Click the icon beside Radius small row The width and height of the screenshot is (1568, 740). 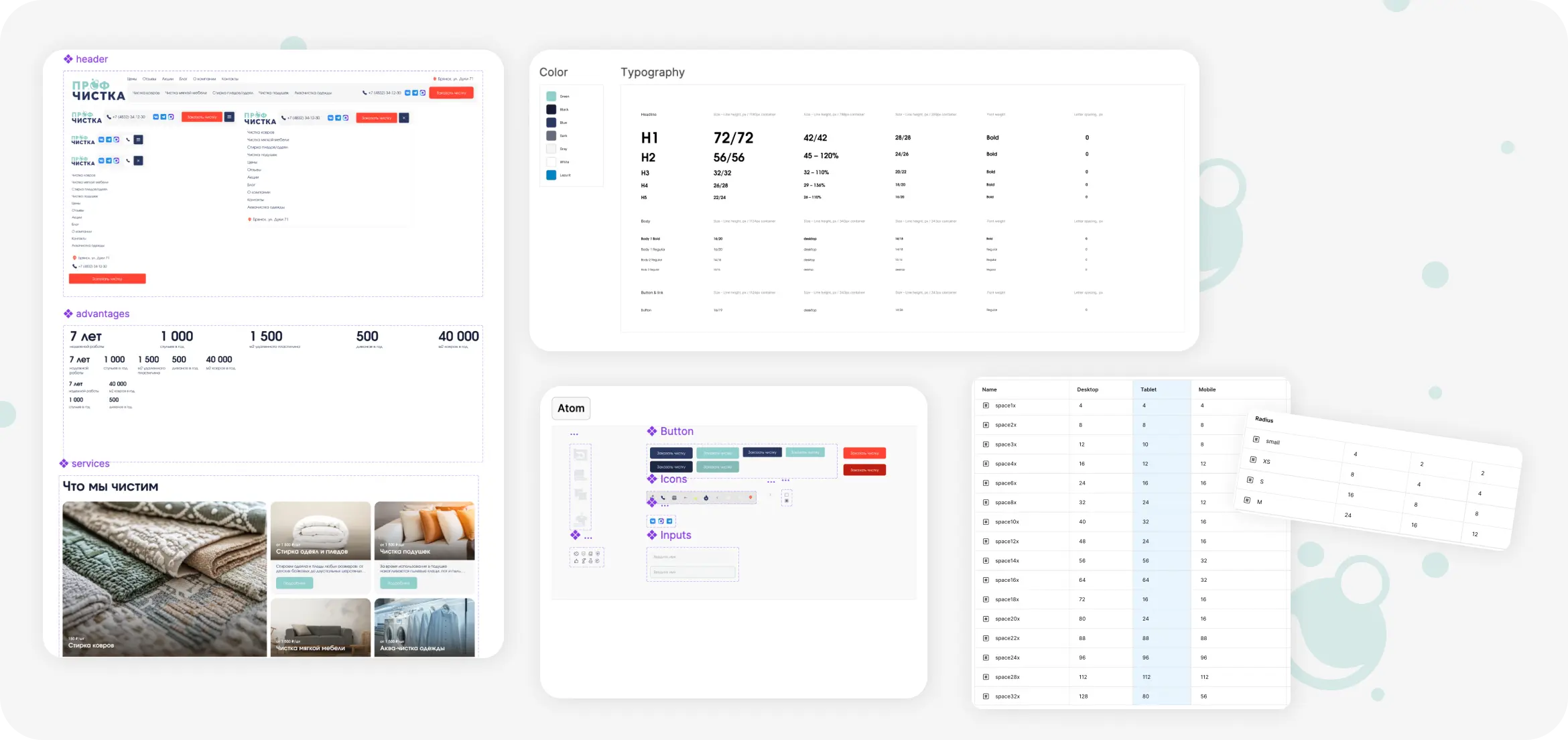pyautogui.click(x=1256, y=439)
